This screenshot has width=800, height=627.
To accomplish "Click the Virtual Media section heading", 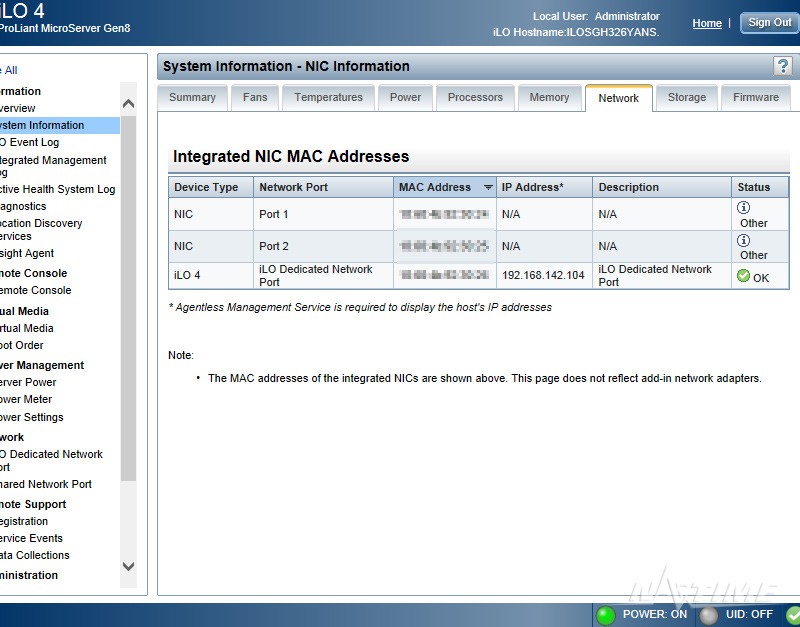I will pos(24,311).
